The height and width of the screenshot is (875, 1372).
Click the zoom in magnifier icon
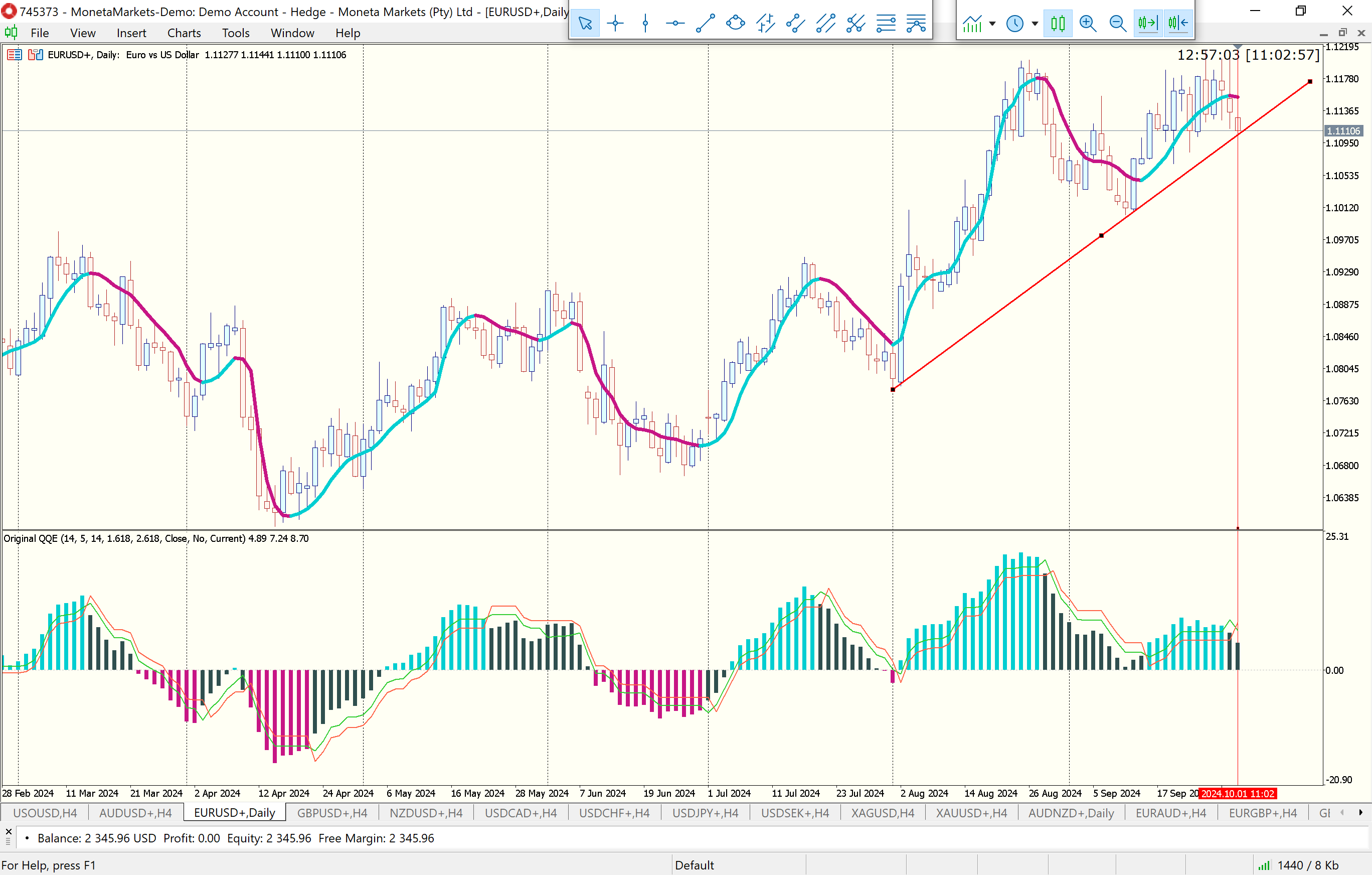(1088, 24)
